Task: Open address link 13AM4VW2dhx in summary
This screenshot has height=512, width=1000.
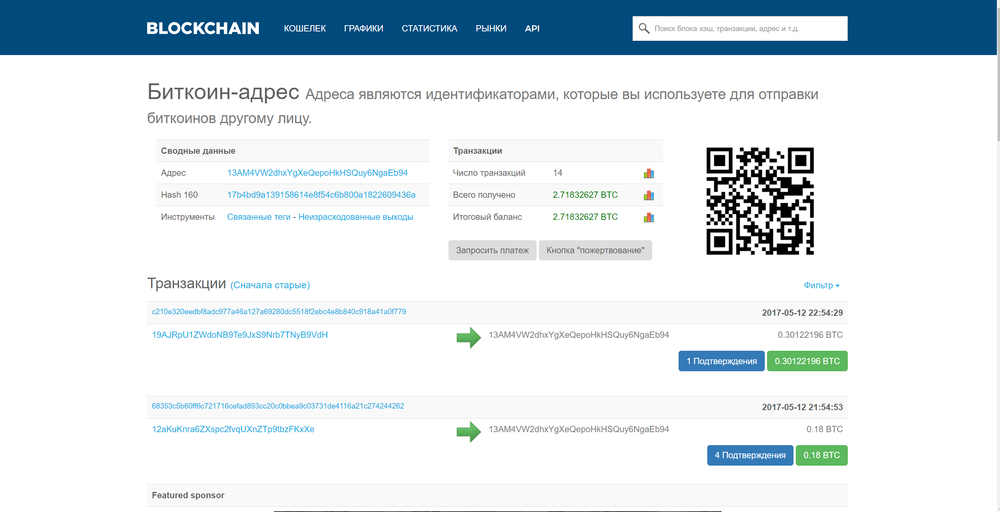Action: [x=318, y=173]
